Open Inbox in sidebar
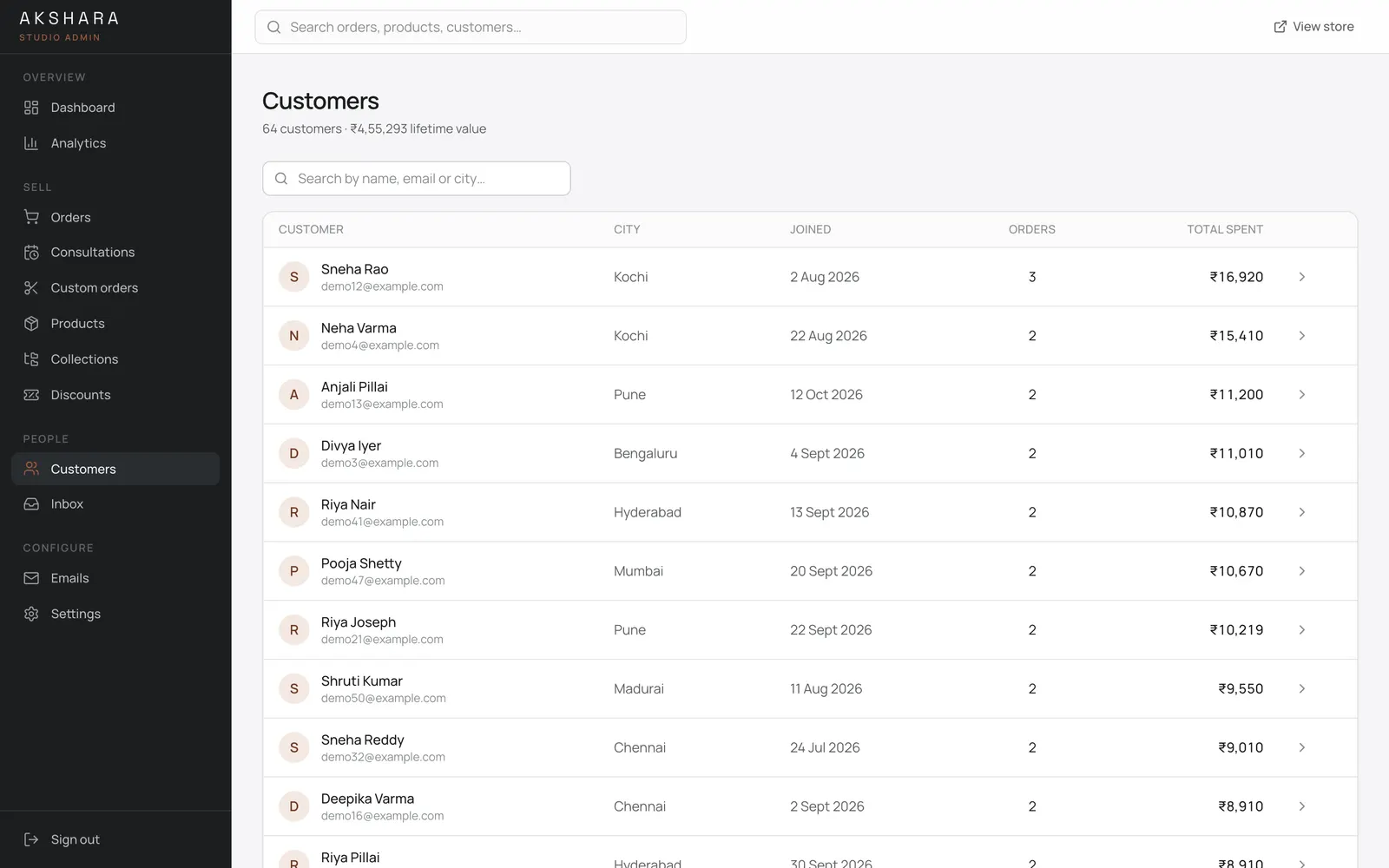 coord(115,504)
